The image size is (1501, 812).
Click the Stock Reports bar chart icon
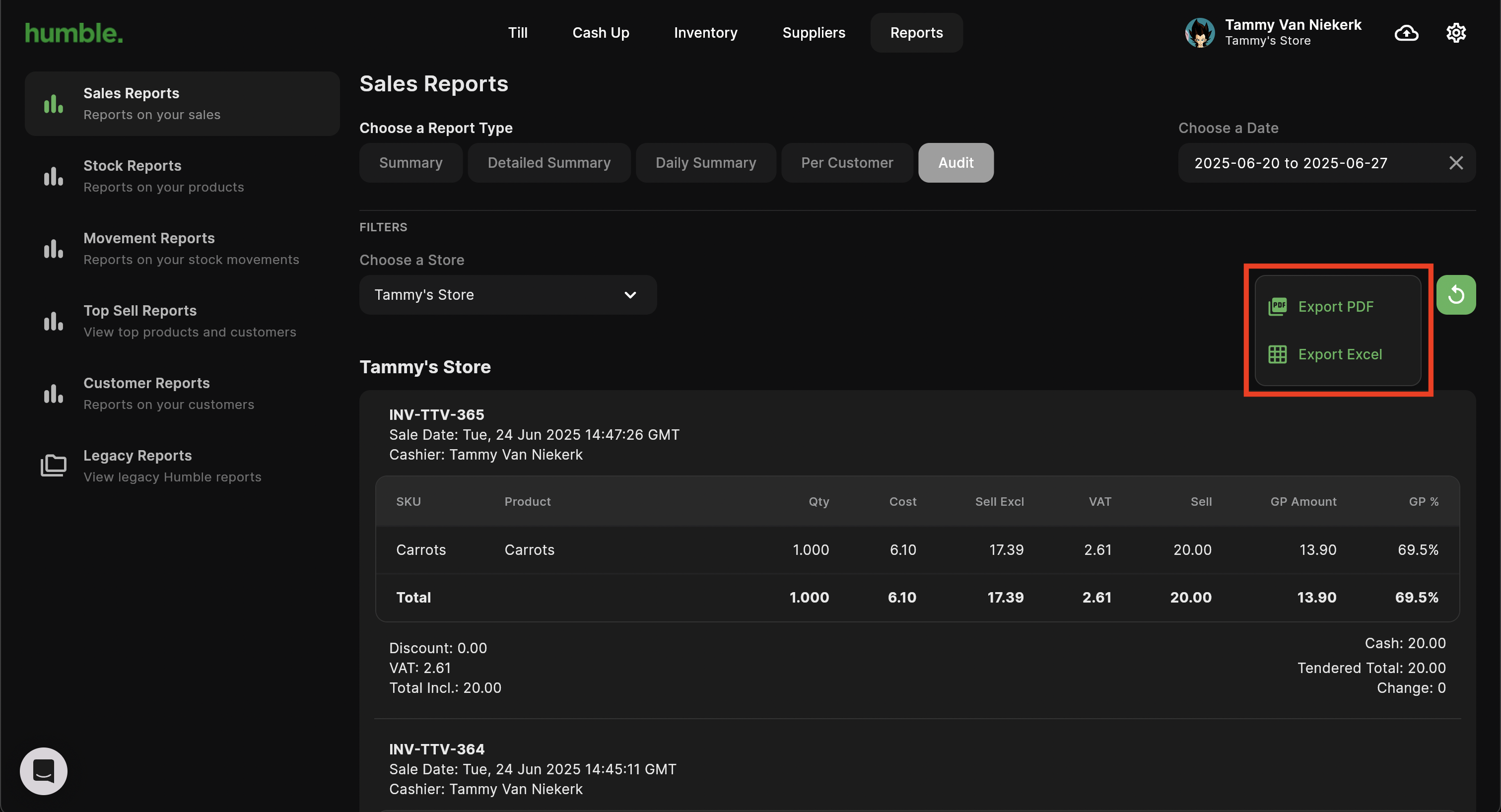53,176
